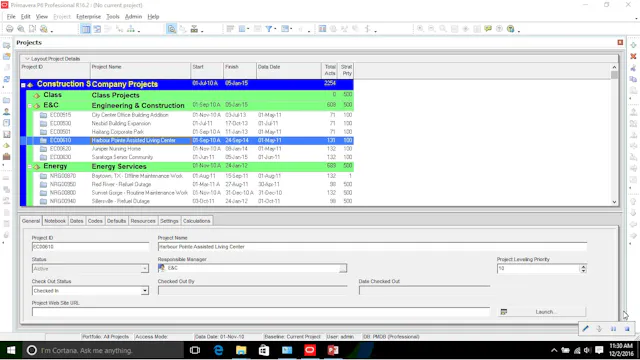The image size is (640, 360).
Task: Open WBS pyramid icon in the left sidebar
Action: pyautogui.click(x=7, y=145)
